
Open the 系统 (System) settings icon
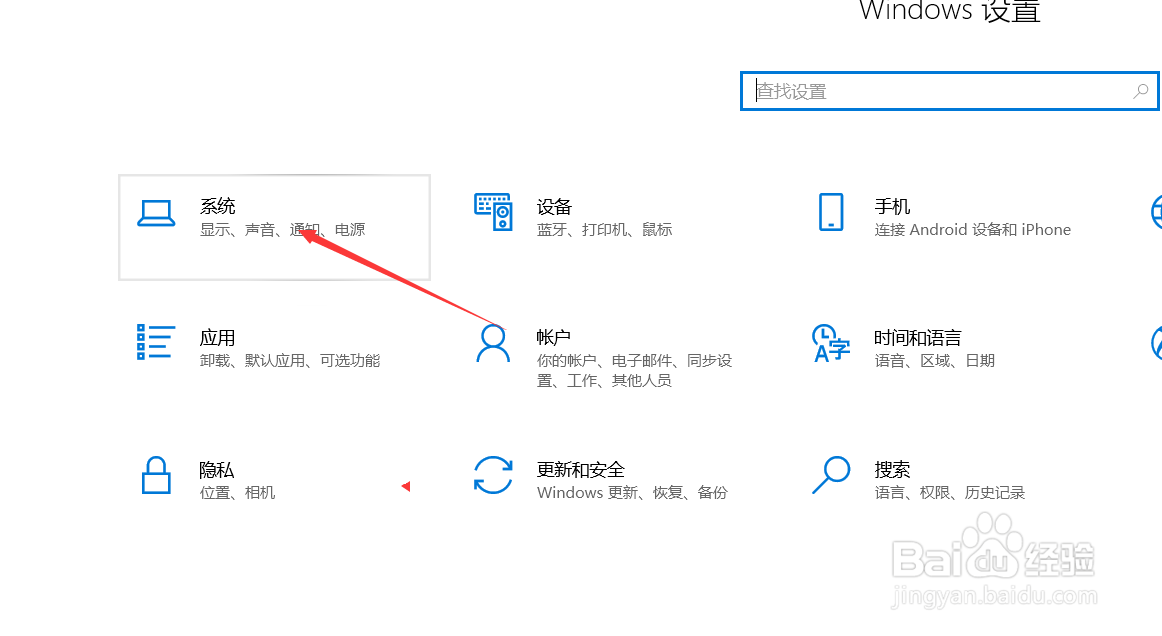click(156, 213)
